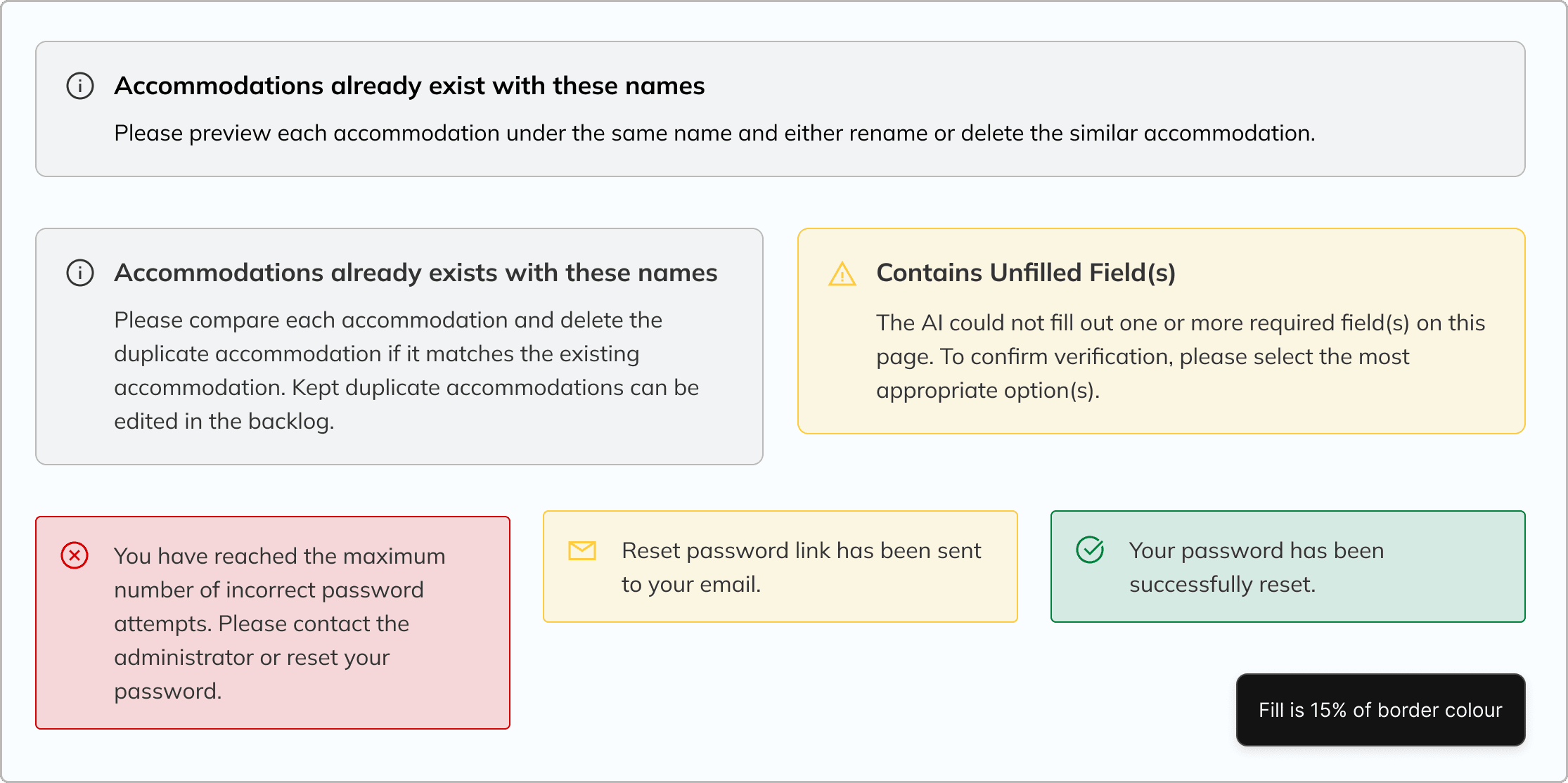Click info icon beside 'Accommodations already exists' heading
This screenshot has width=1568, height=783.
coord(80,273)
